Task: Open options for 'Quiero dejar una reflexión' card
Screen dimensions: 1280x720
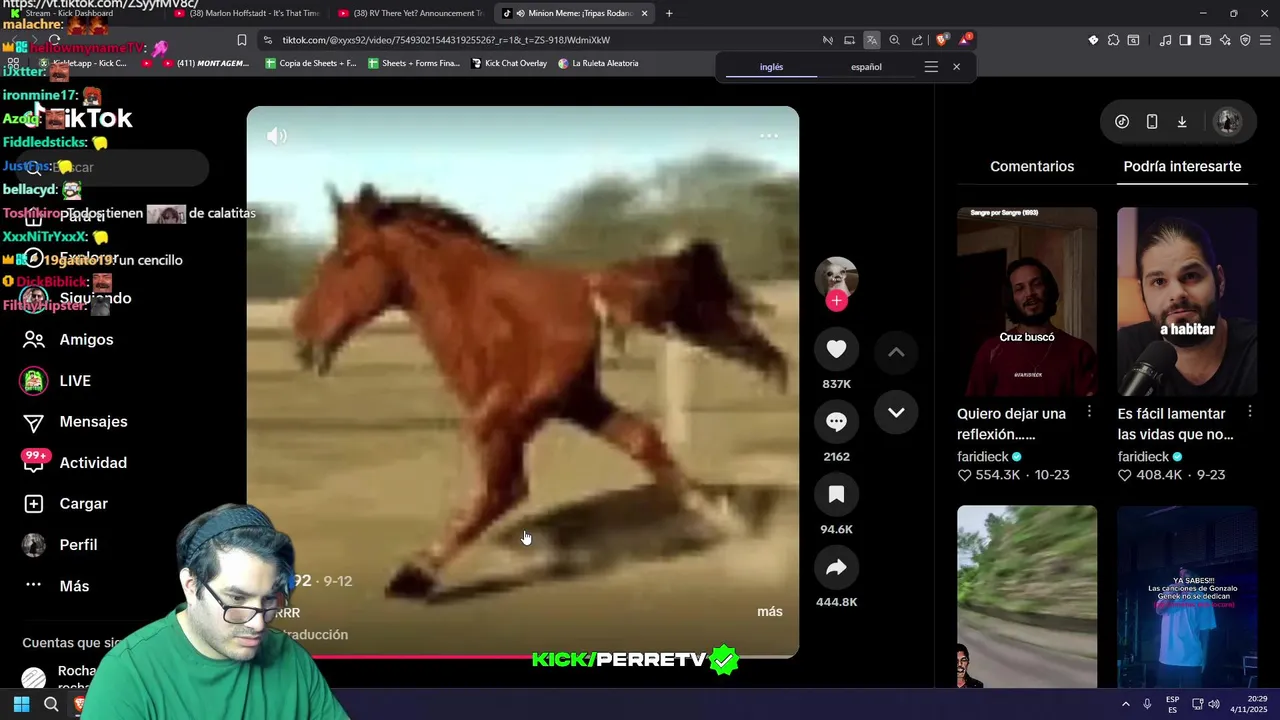Action: pyautogui.click(x=1089, y=412)
